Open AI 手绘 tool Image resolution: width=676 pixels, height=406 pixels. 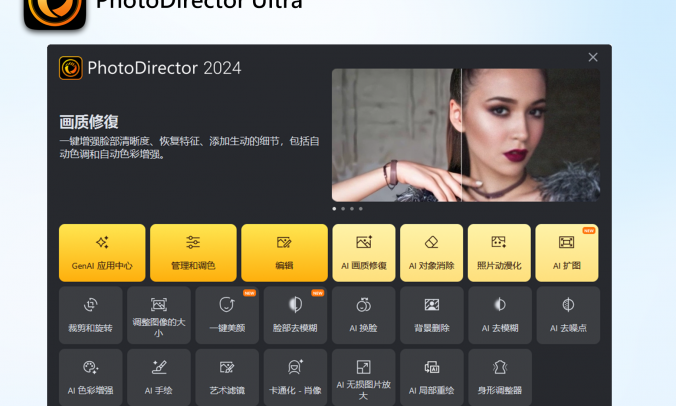click(x=159, y=378)
